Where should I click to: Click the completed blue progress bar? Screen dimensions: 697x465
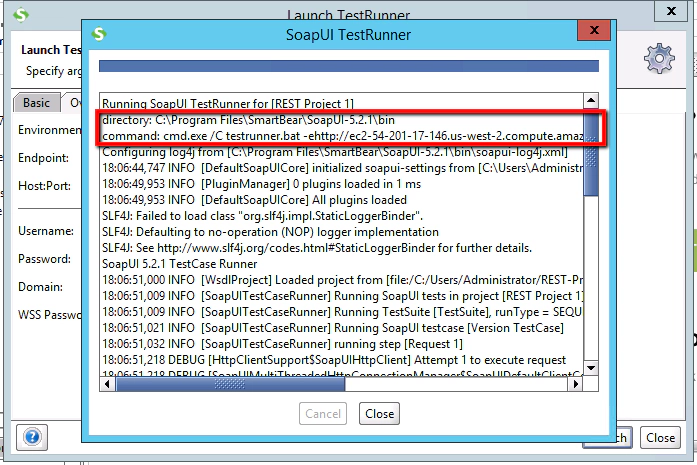tap(348, 66)
